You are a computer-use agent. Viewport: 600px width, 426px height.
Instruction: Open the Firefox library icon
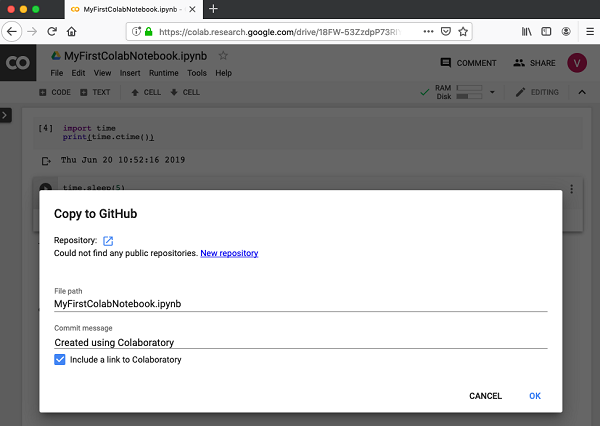pyautogui.click(x=527, y=31)
